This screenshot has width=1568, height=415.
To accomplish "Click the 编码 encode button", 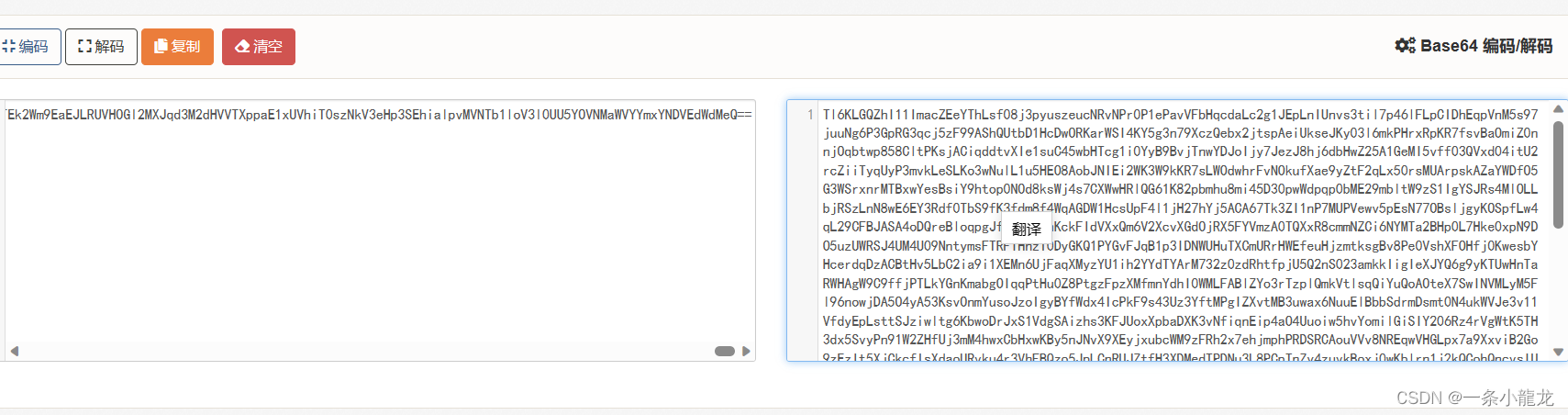I will pyautogui.click(x=30, y=47).
